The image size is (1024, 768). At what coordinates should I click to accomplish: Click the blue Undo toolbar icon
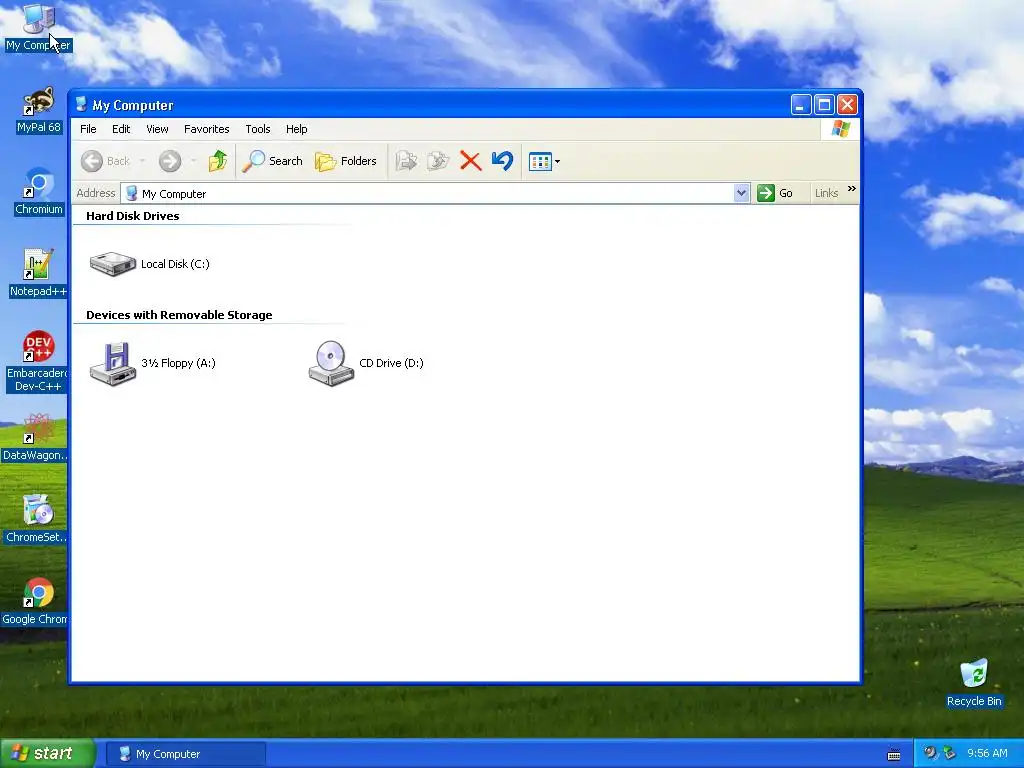502,161
